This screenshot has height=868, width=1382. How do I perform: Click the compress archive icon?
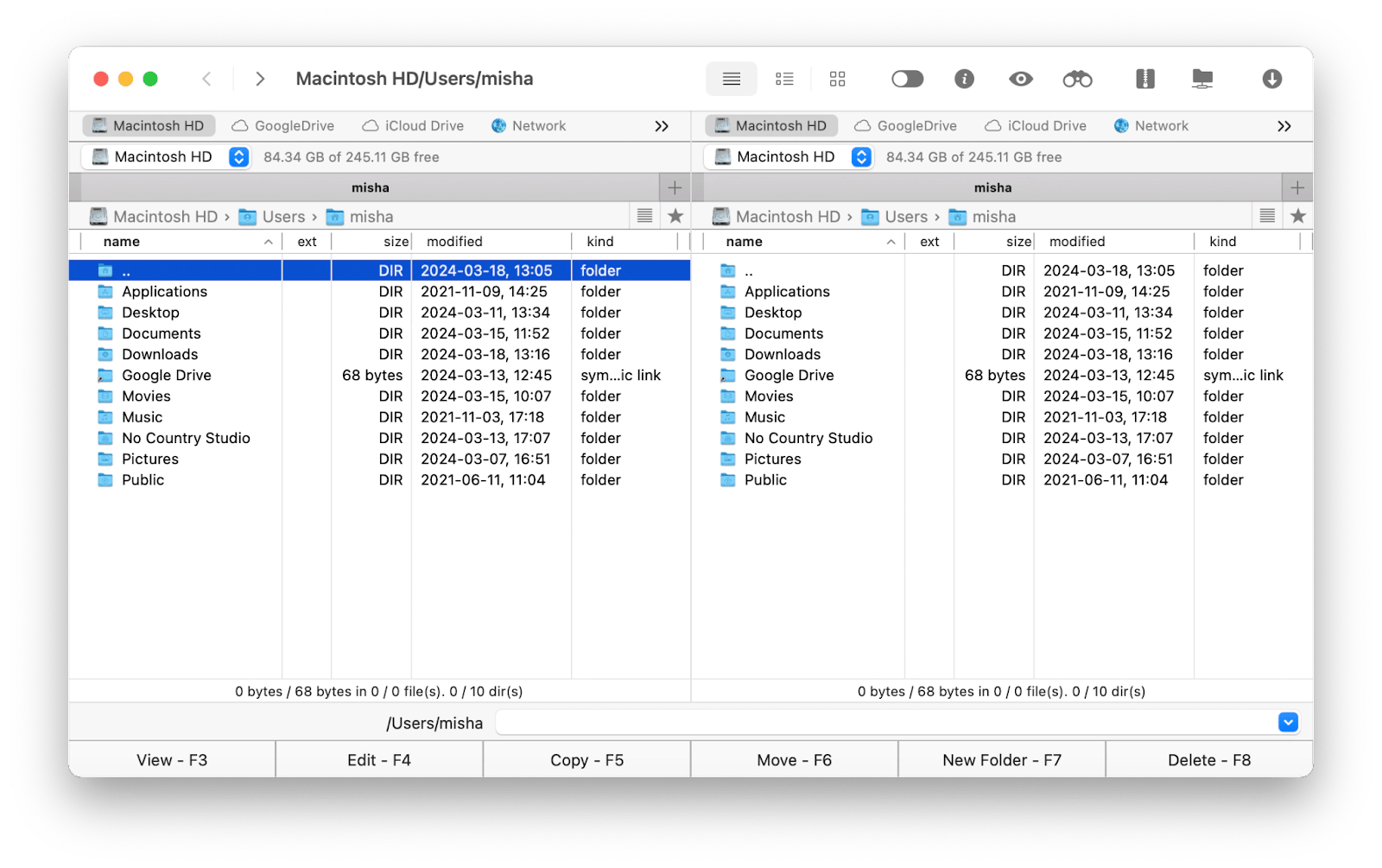(x=1144, y=79)
